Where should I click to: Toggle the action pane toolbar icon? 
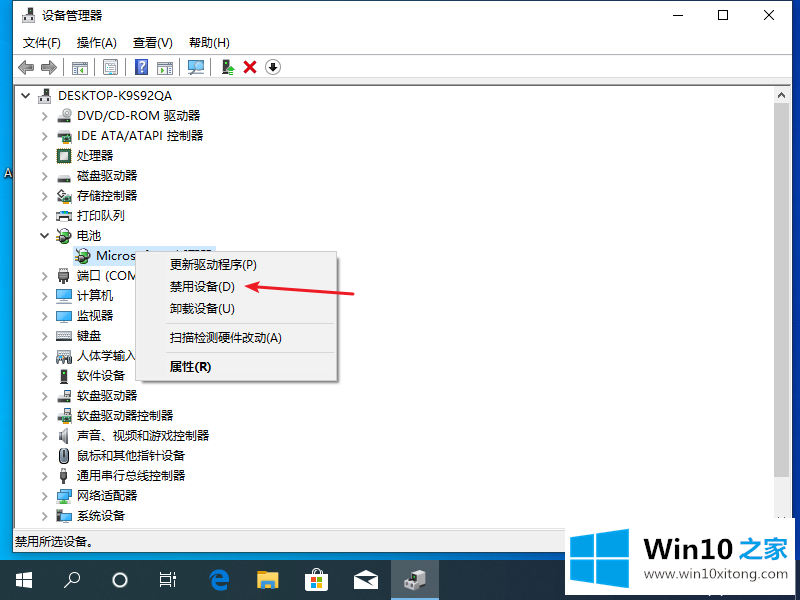point(165,67)
